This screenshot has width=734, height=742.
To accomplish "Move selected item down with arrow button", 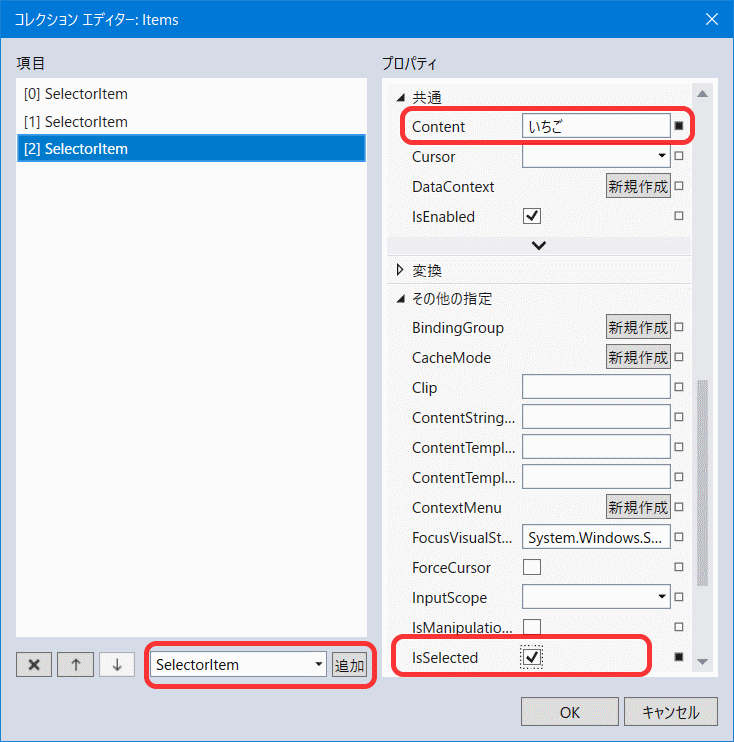I will pyautogui.click(x=117, y=664).
